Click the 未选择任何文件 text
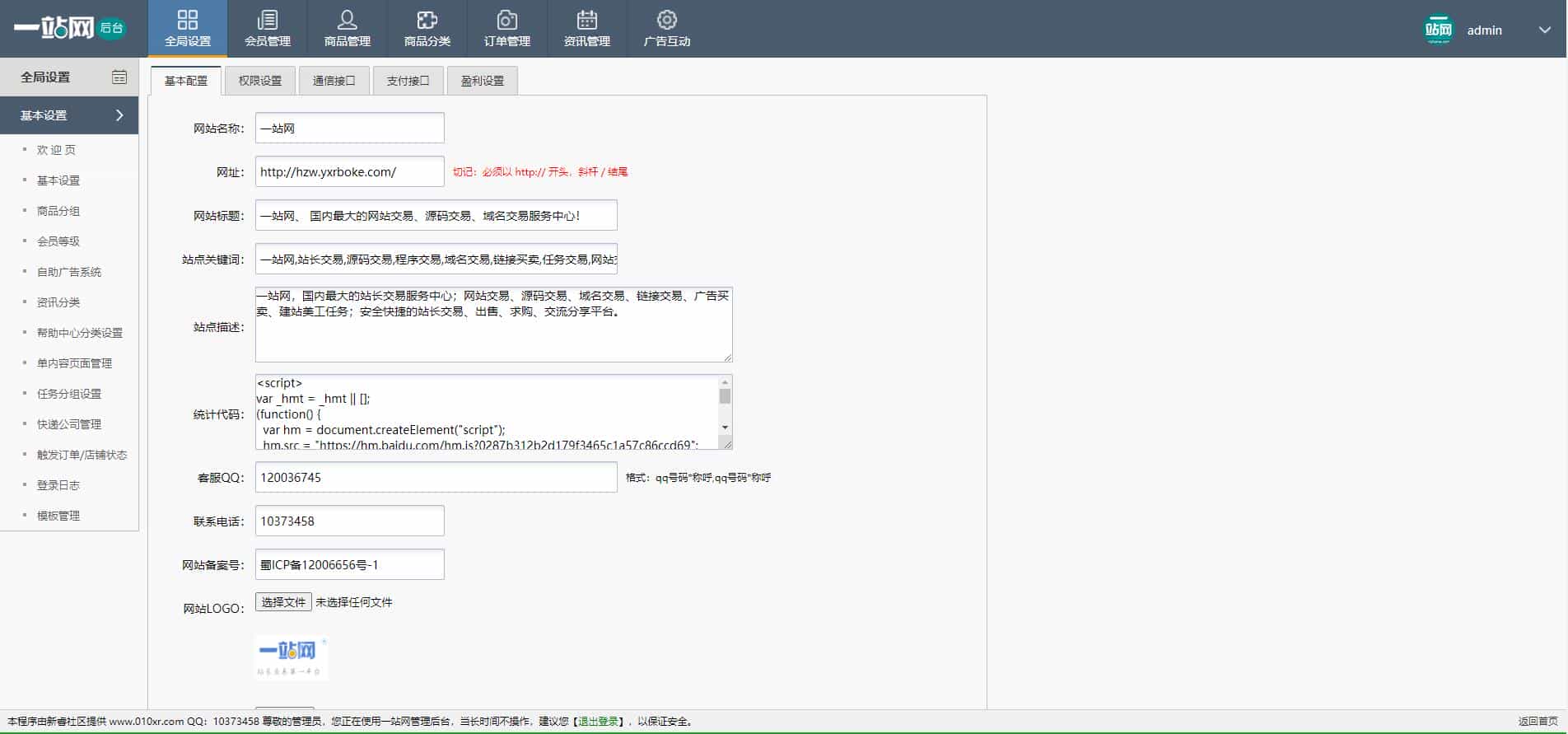This screenshot has width=1568, height=734. tap(354, 602)
